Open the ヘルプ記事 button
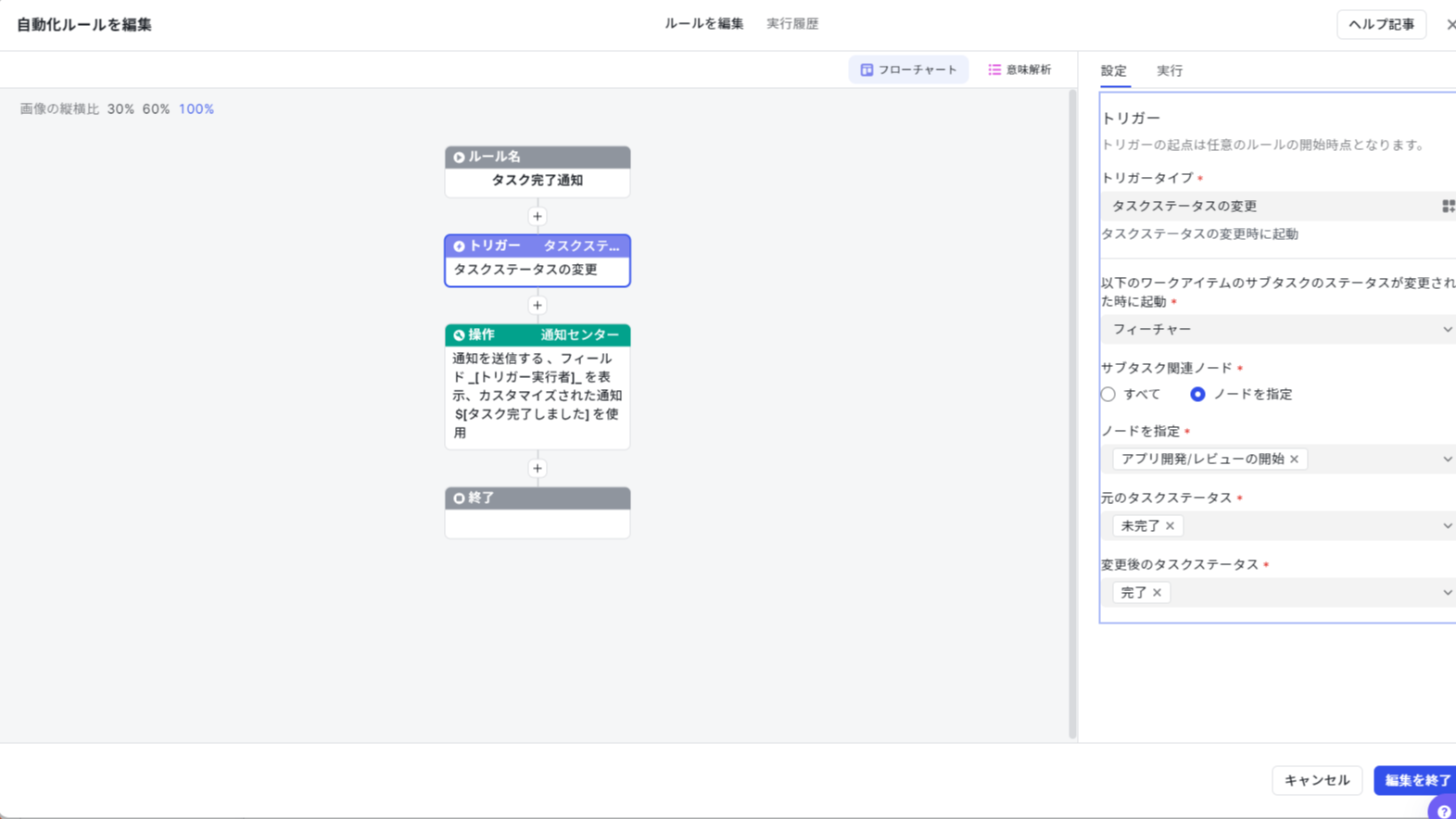Image resolution: width=1456 pixels, height=819 pixels. coord(1381,25)
